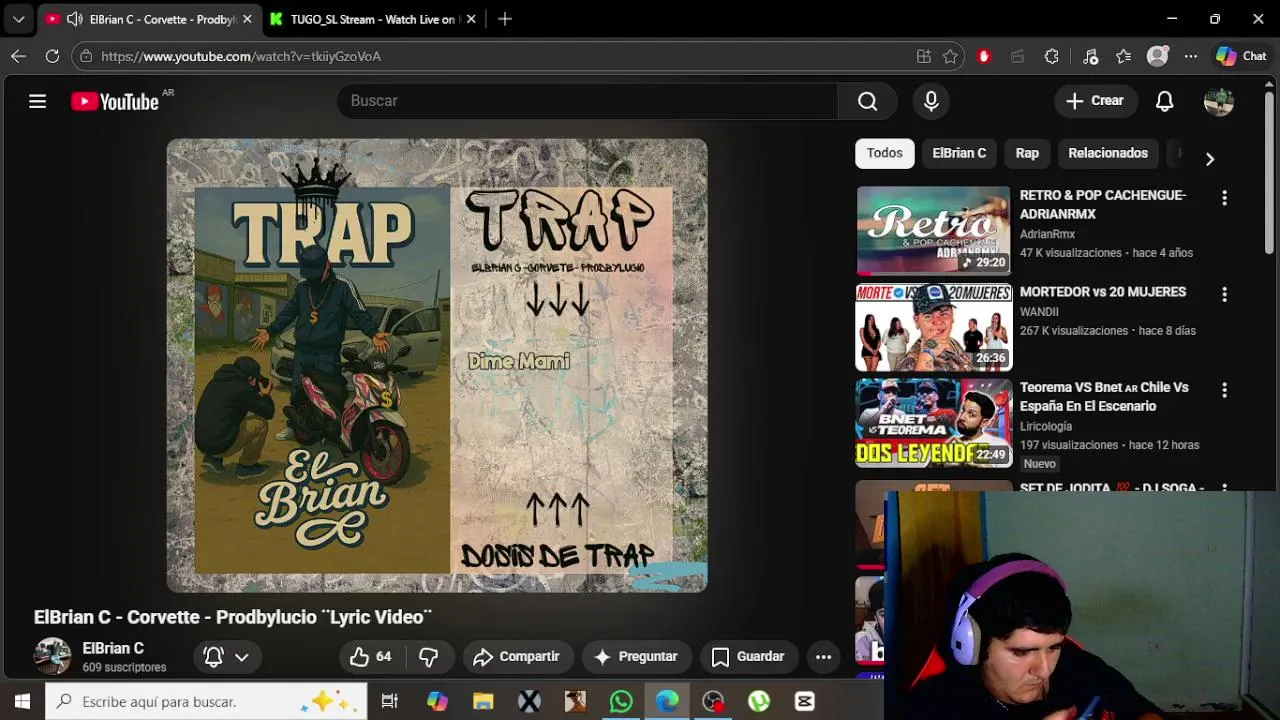
Task: Click the '609 suscriptores' text
Action: [124, 668]
